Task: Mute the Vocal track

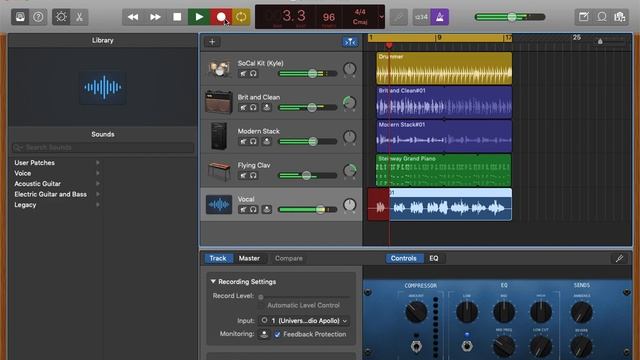Action: [x=243, y=209]
